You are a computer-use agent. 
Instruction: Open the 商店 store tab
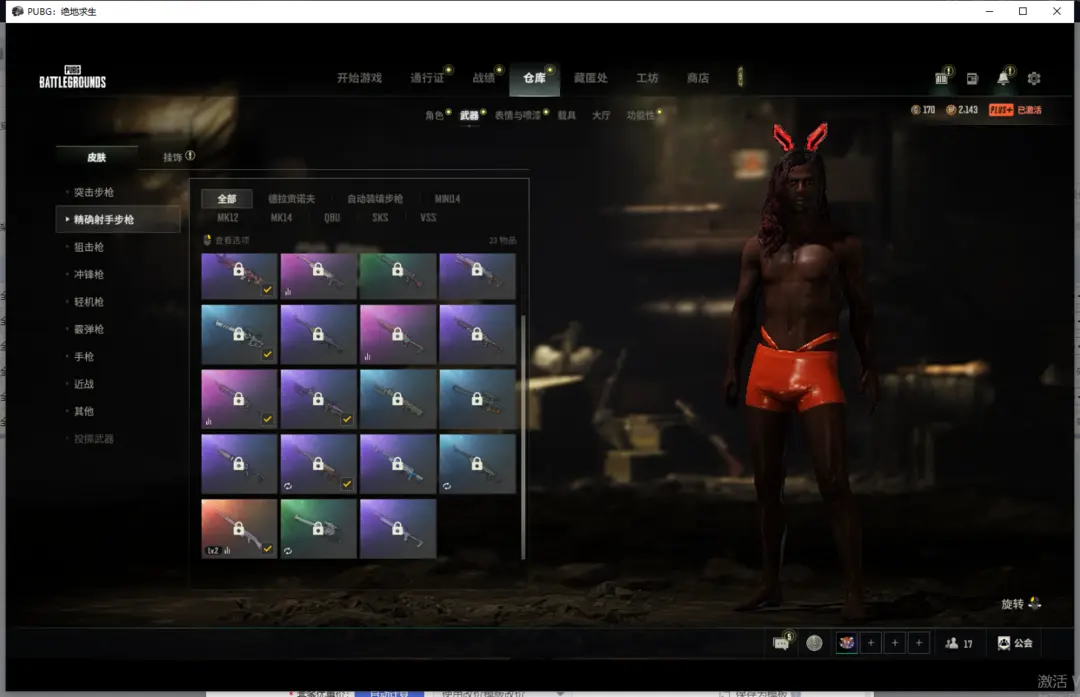click(x=698, y=78)
